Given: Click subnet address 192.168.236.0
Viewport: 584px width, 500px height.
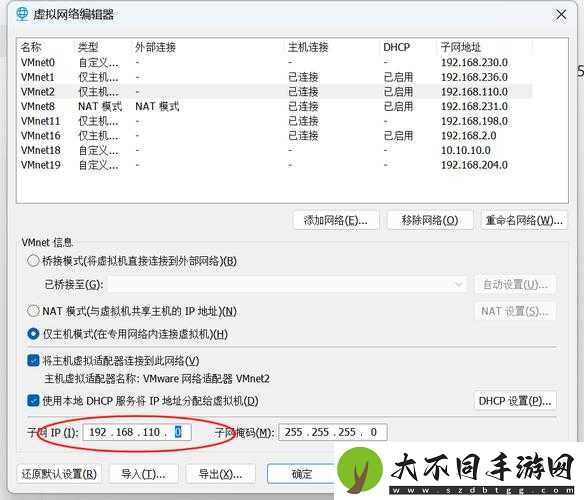Looking at the screenshot, I should click(x=474, y=77).
